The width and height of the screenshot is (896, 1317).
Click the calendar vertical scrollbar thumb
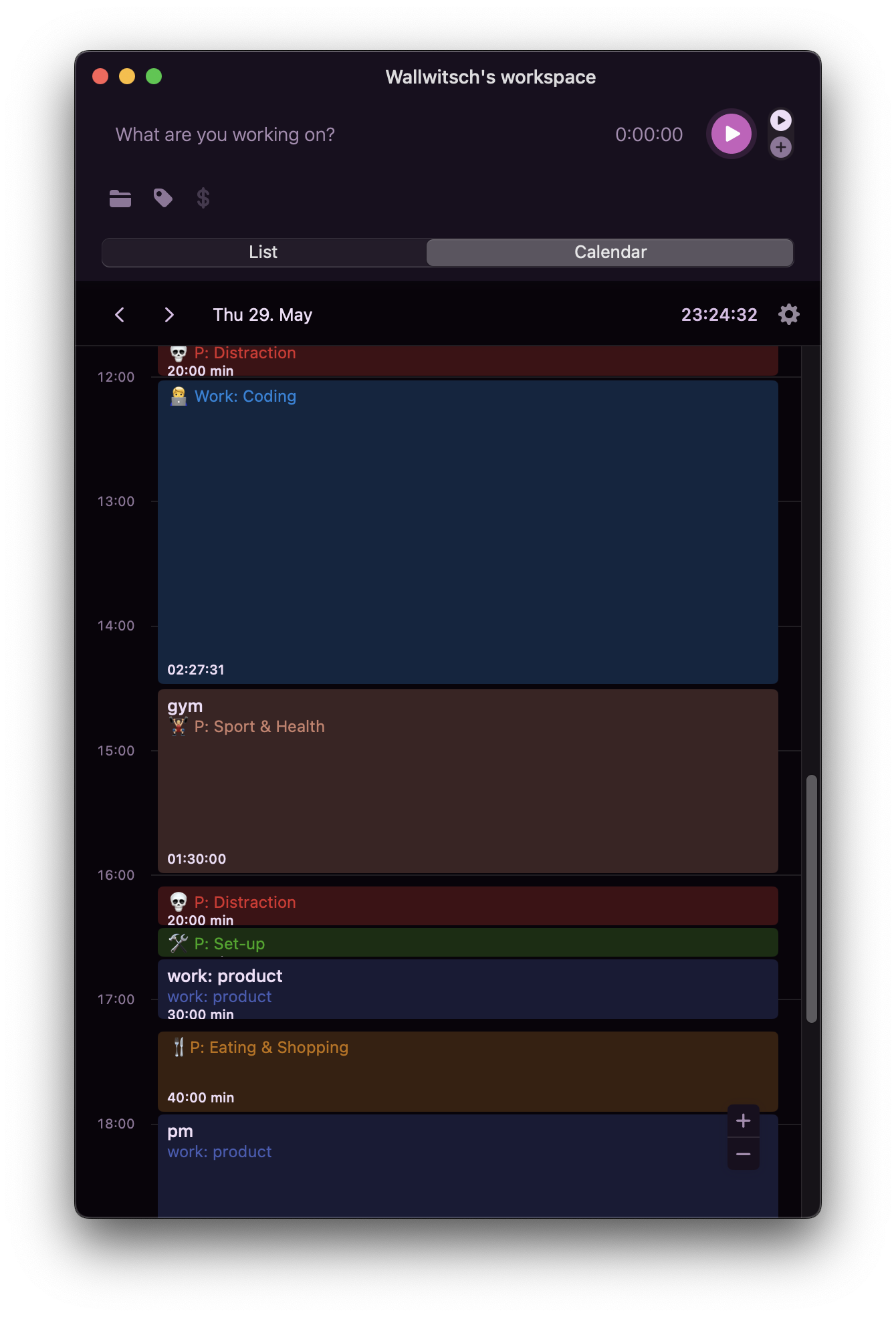pyautogui.click(x=811, y=899)
